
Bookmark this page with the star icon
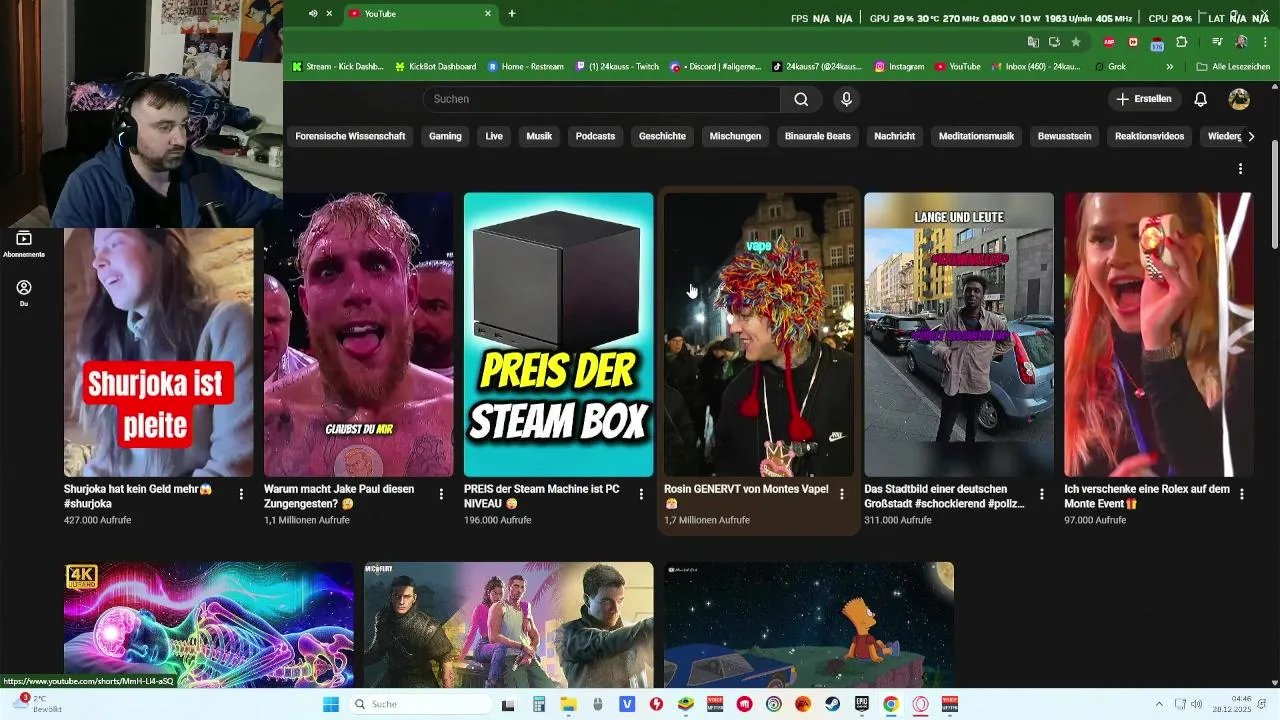1076,42
